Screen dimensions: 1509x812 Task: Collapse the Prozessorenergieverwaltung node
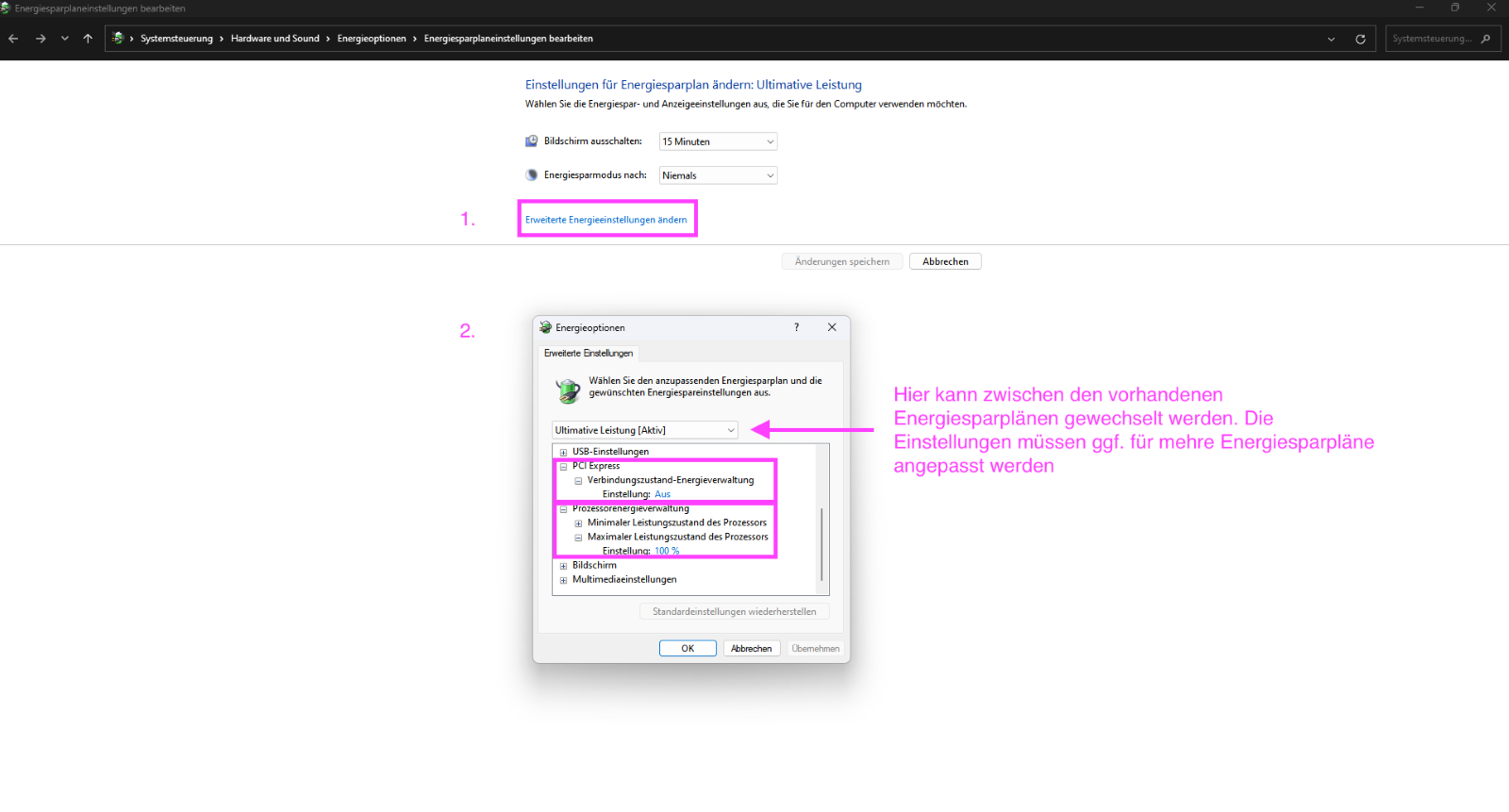tap(563, 508)
